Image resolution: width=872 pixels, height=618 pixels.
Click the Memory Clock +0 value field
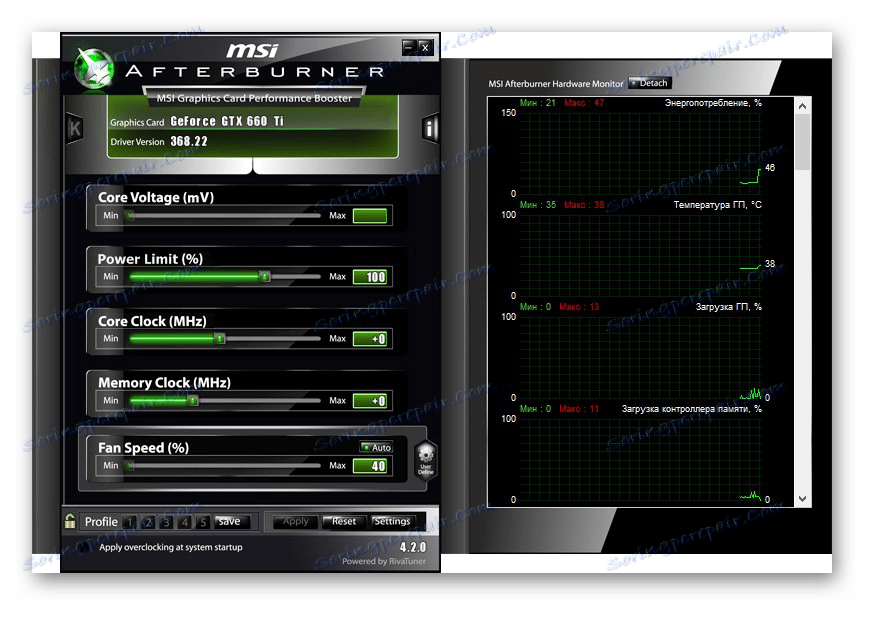[370, 401]
